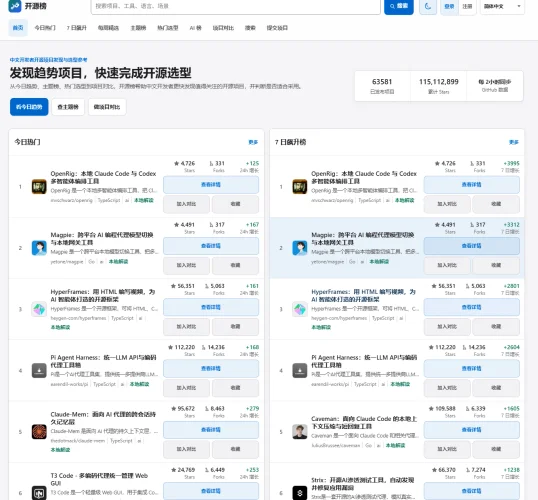The image size is (538, 500).
Task: Click the 查主题榜 hero button
Action: pyautogui.click(x=68, y=107)
